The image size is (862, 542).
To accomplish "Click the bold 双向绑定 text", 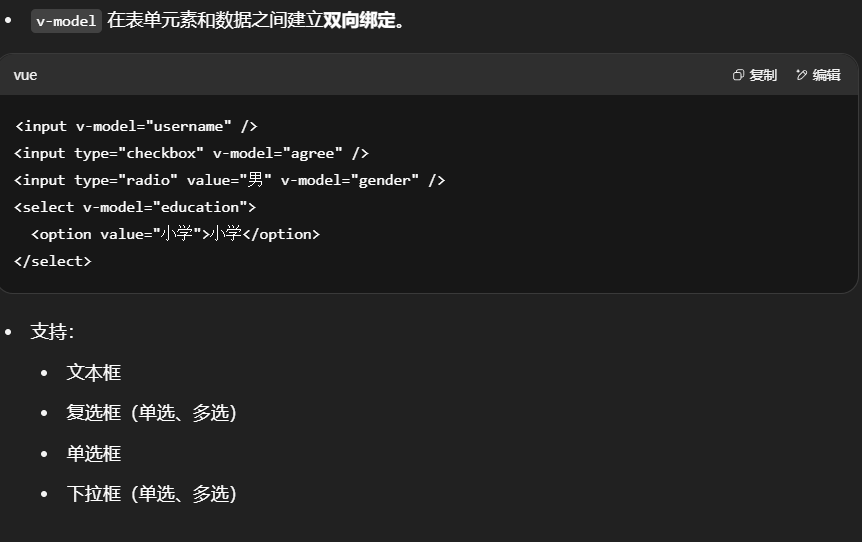I will coord(359,21).
